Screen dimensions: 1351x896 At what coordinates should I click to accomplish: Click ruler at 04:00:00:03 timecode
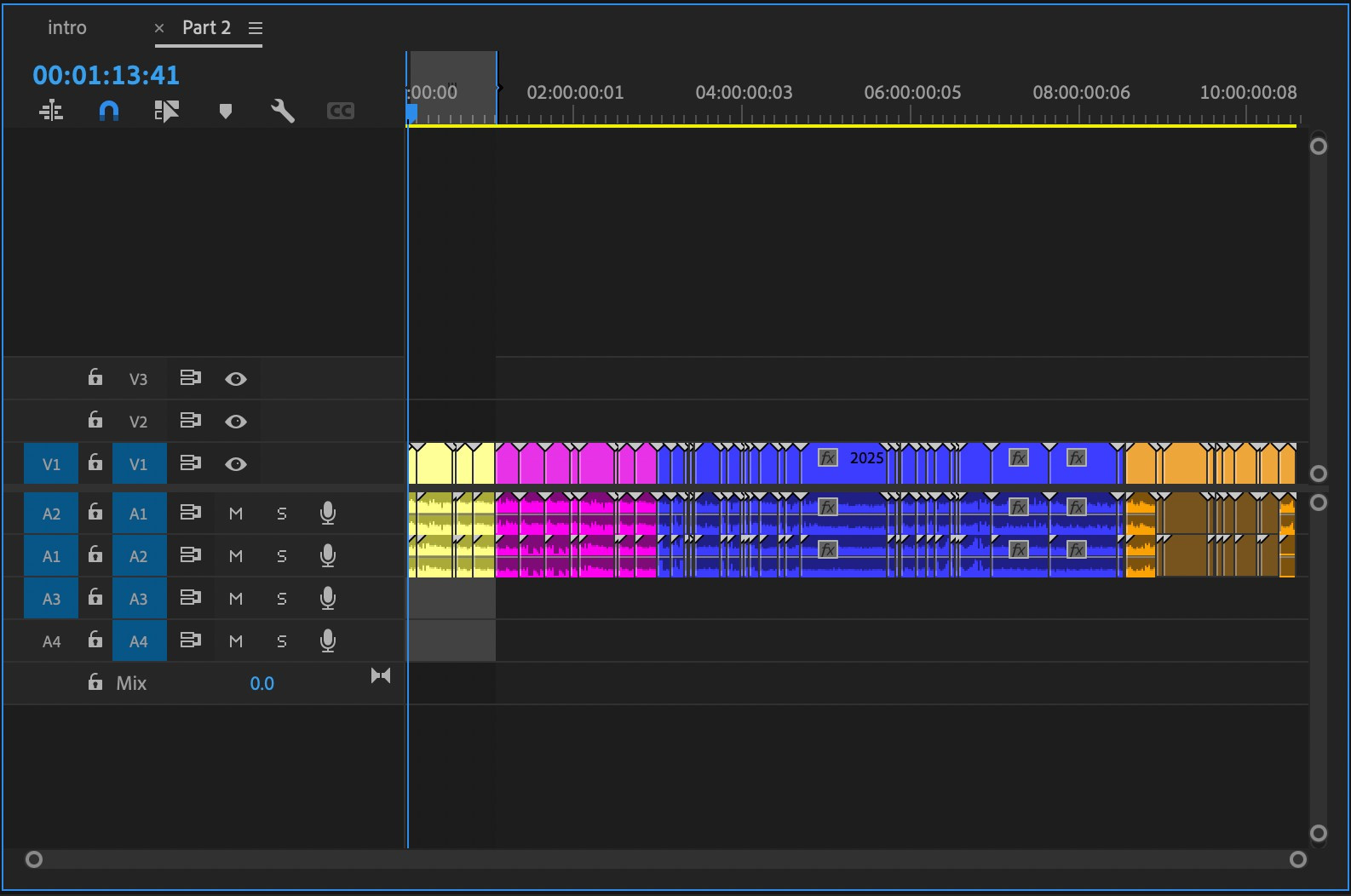point(744,92)
